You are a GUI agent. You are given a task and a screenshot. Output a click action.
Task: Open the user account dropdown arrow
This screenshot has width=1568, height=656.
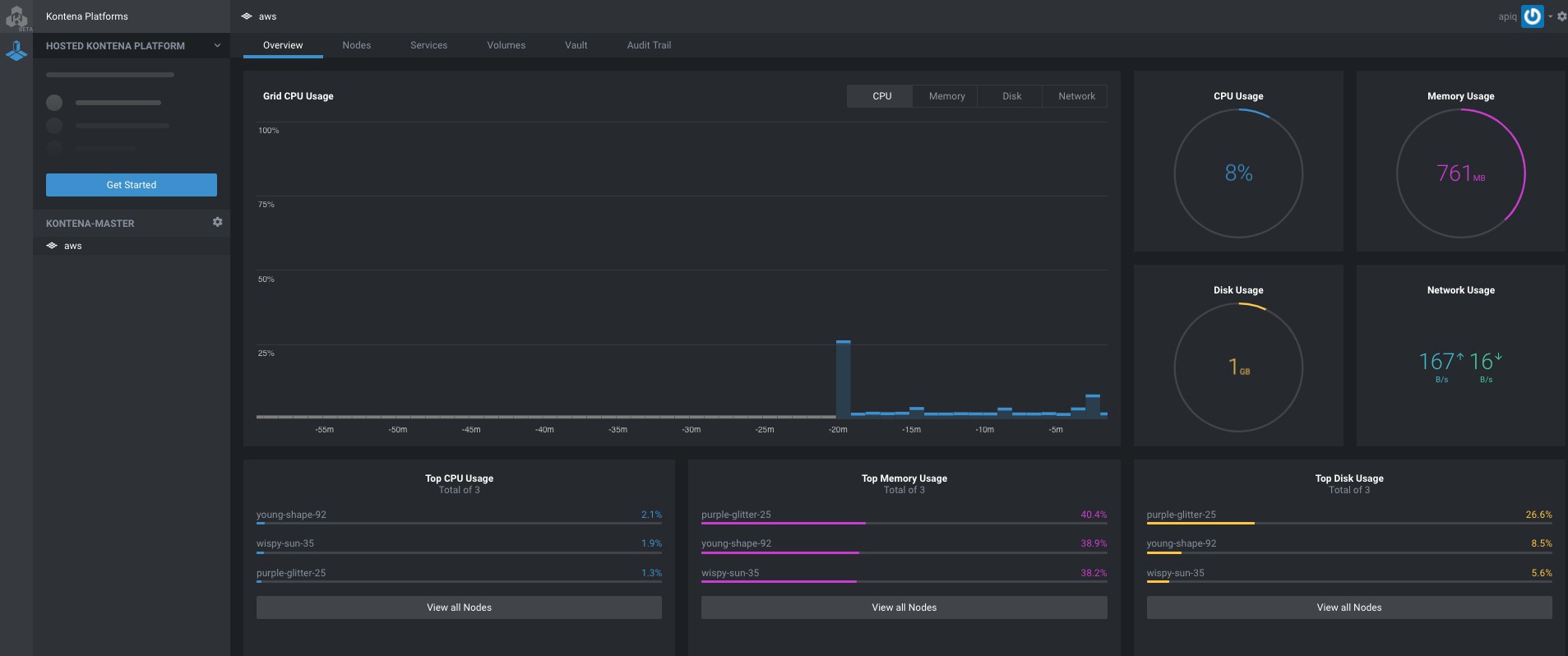pyautogui.click(x=1550, y=16)
